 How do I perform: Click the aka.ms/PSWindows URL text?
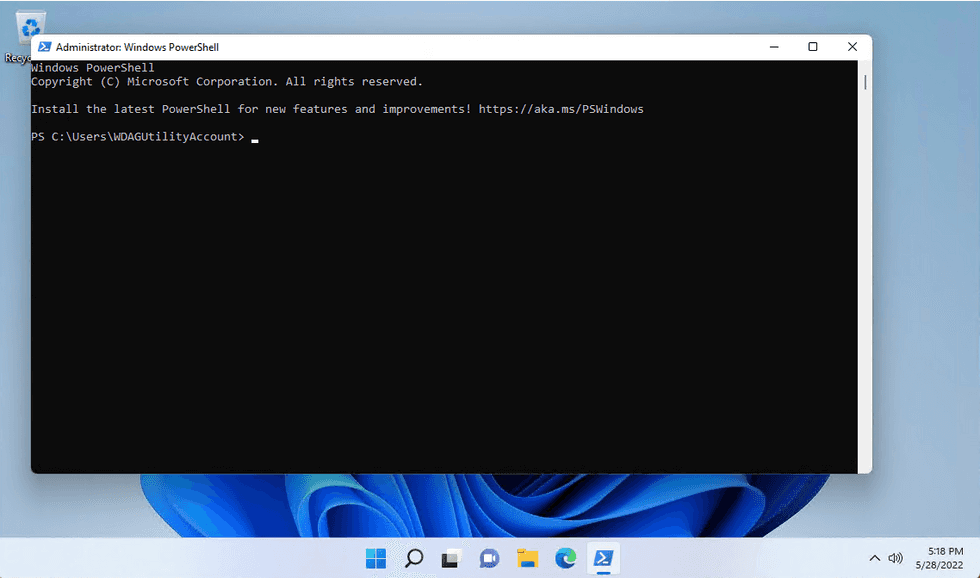click(x=561, y=109)
